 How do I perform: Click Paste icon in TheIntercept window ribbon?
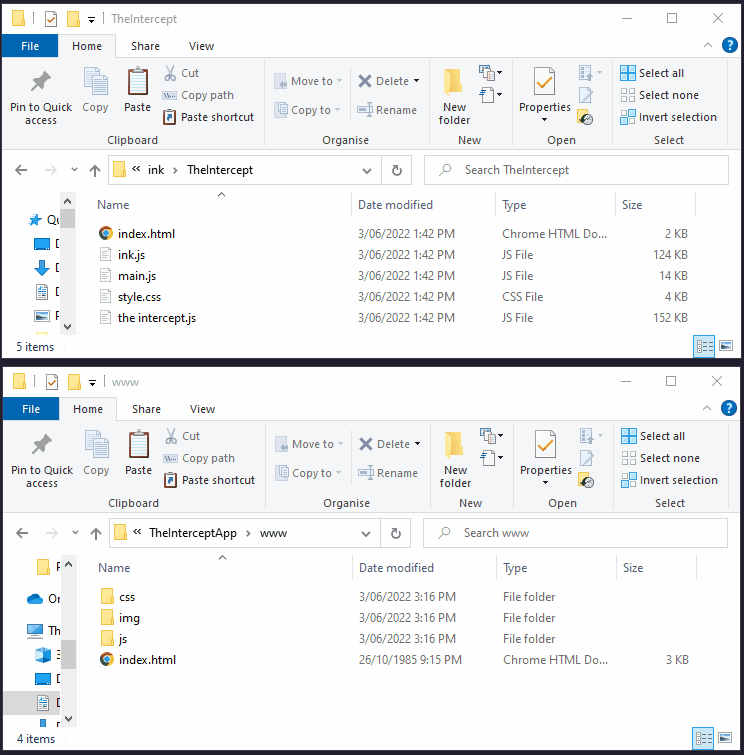coord(138,91)
